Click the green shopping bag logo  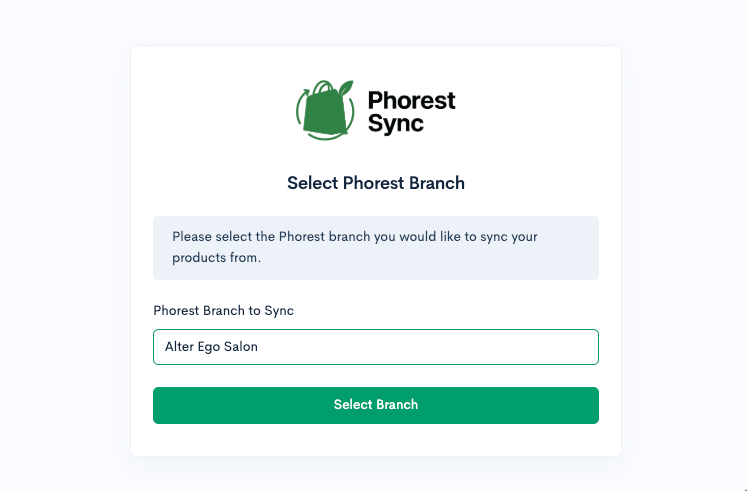coord(325,110)
